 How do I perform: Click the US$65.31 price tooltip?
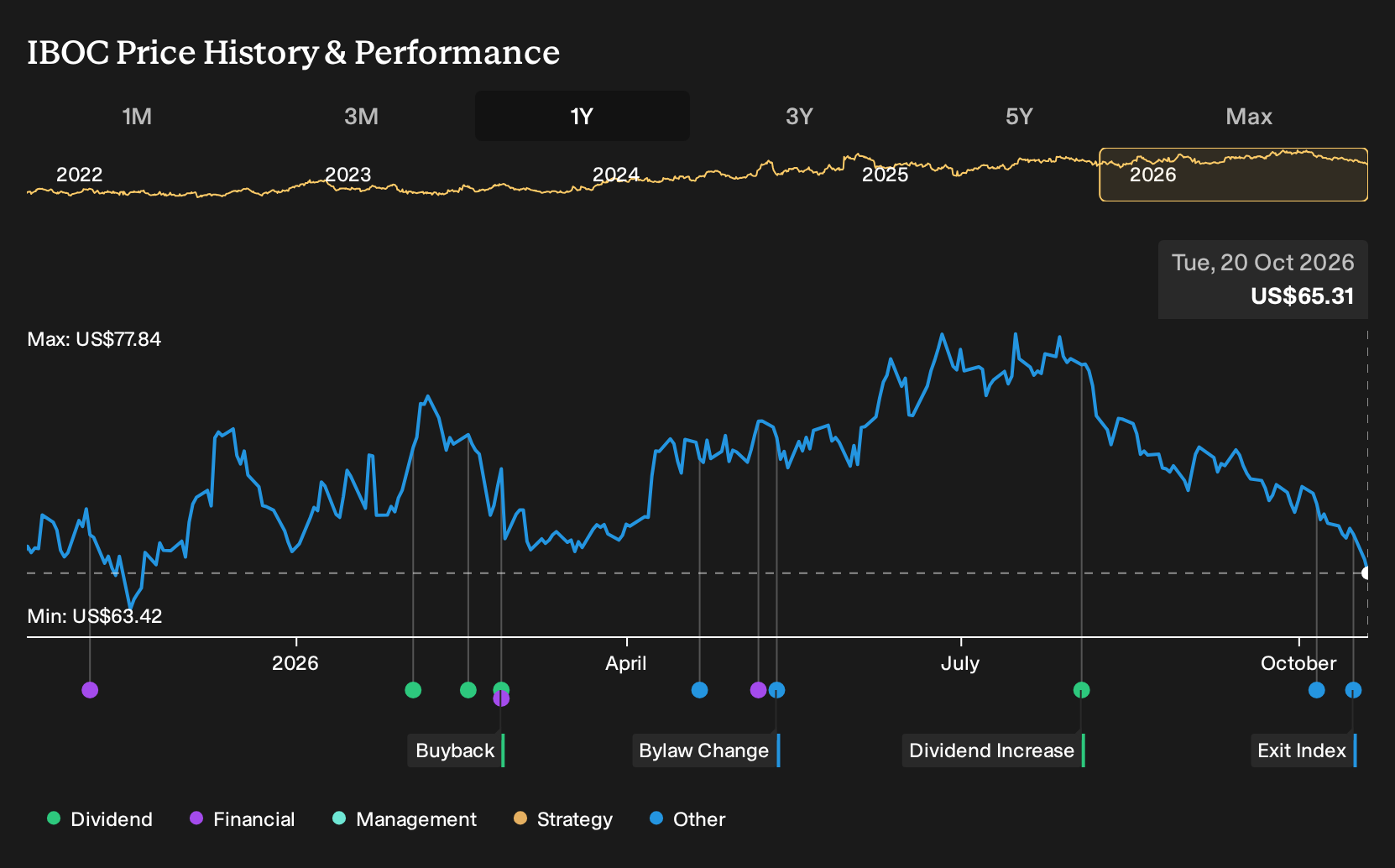point(1263,280)
